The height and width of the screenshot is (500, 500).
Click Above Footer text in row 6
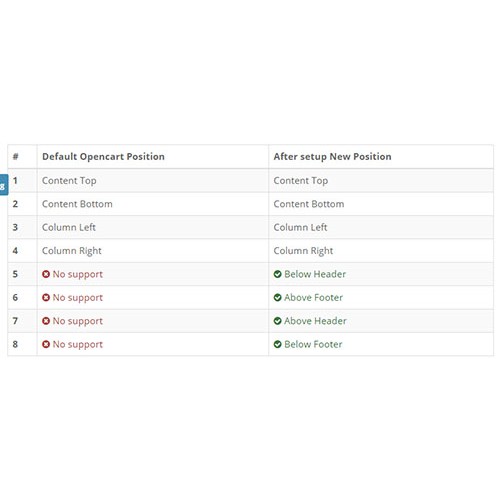pos(313,297)
